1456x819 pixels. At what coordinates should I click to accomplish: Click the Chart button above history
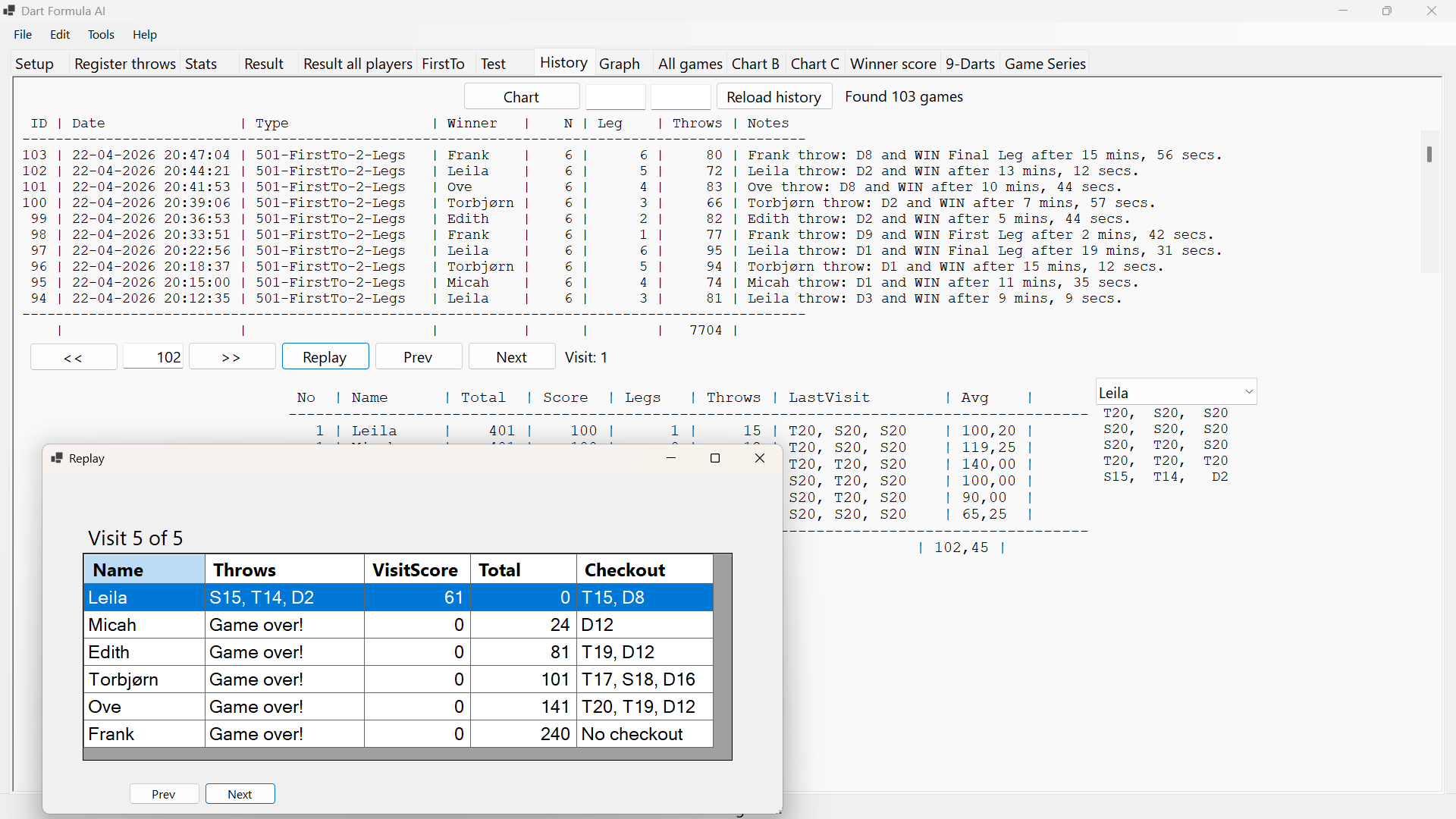tap(522, 96)
